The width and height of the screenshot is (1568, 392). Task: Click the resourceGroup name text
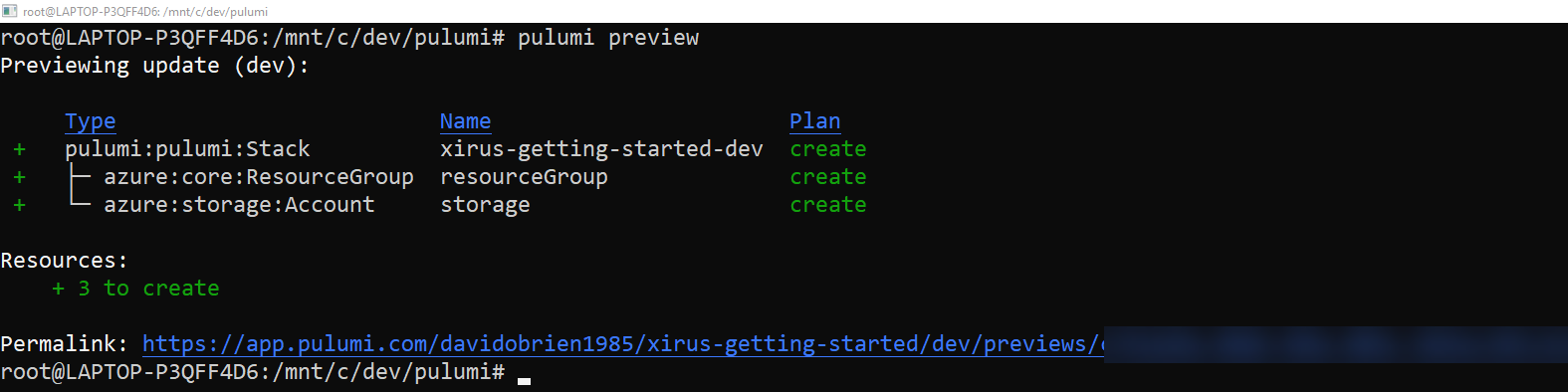click(x=524, y=177)
